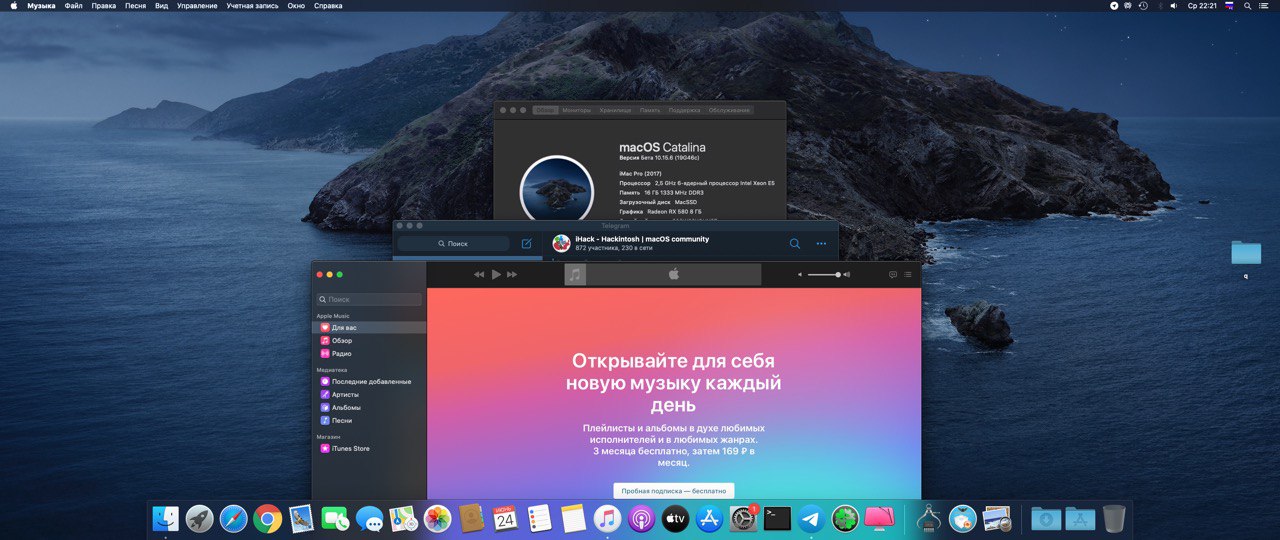Image resolution: width=1280 pixels, height=540 pixels.
Task: Open the lyrics panel in Music
Action: pos(893,274)
